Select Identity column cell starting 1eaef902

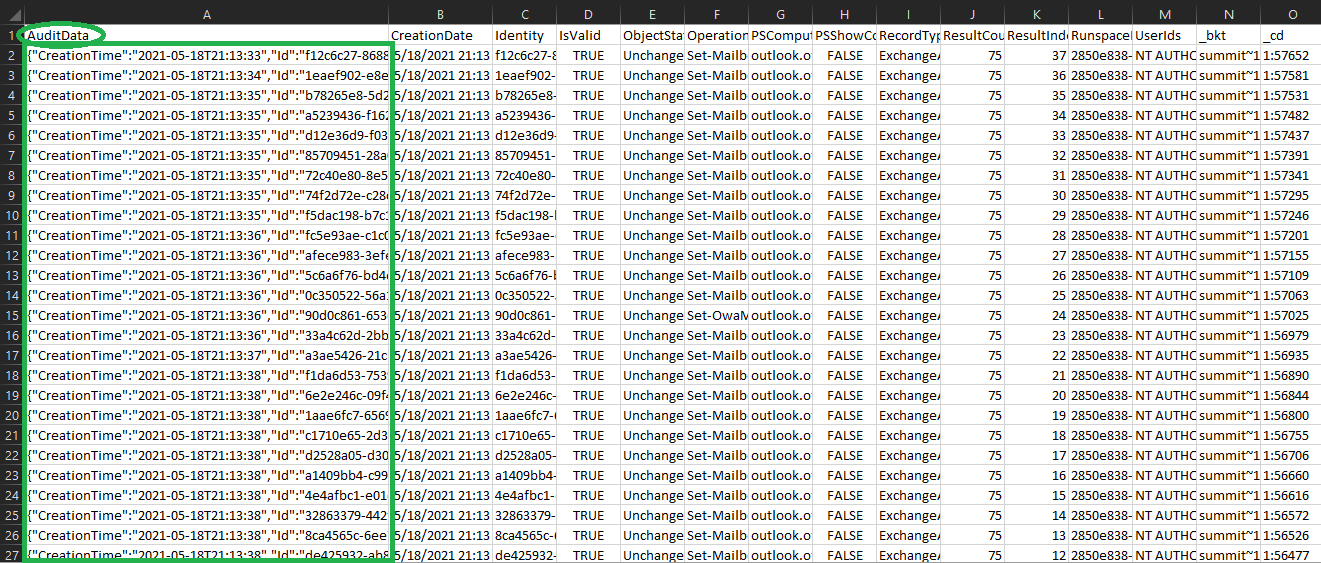[x=524, y=75]
